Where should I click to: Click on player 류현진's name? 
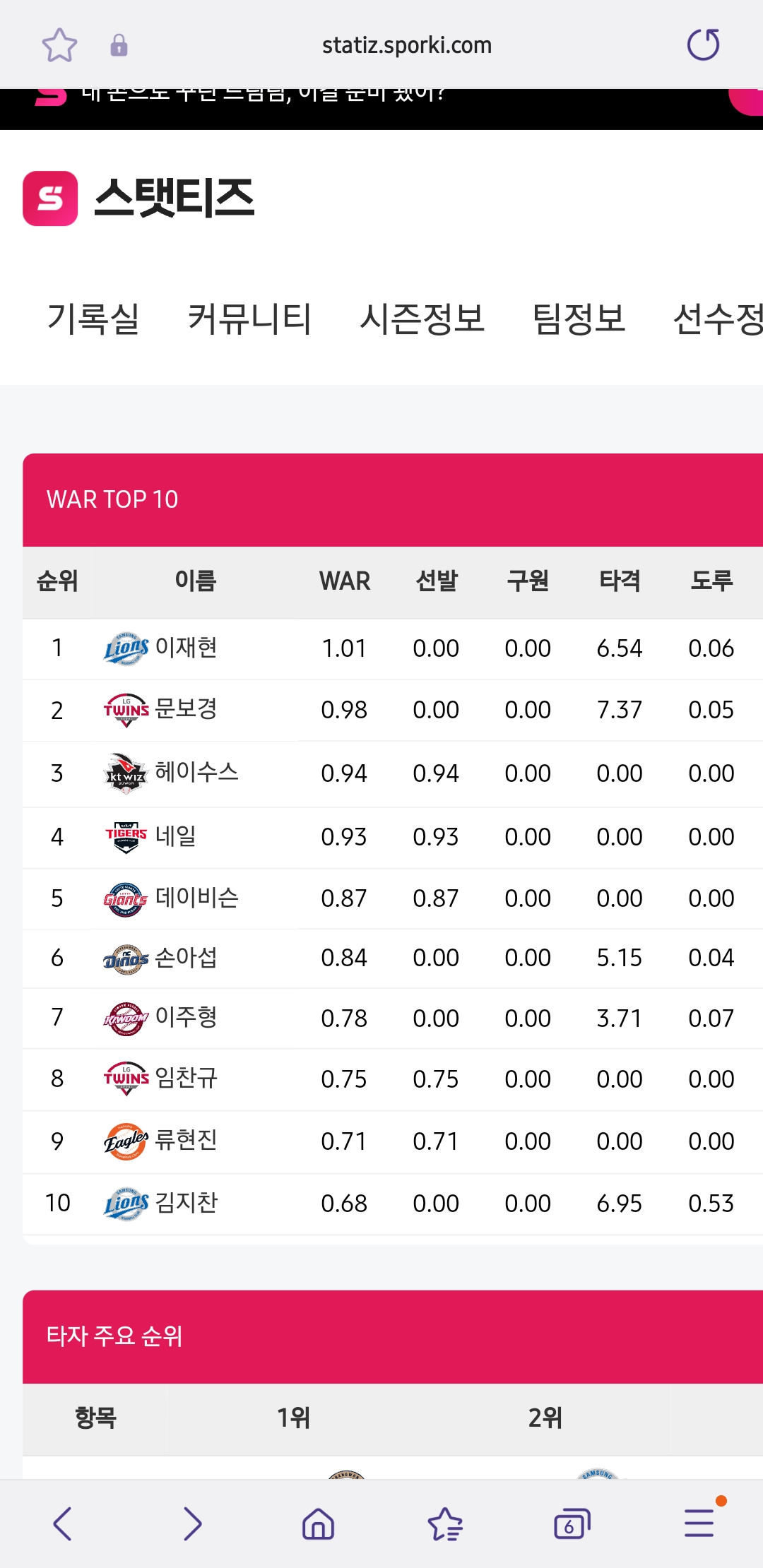point(186,1141)
